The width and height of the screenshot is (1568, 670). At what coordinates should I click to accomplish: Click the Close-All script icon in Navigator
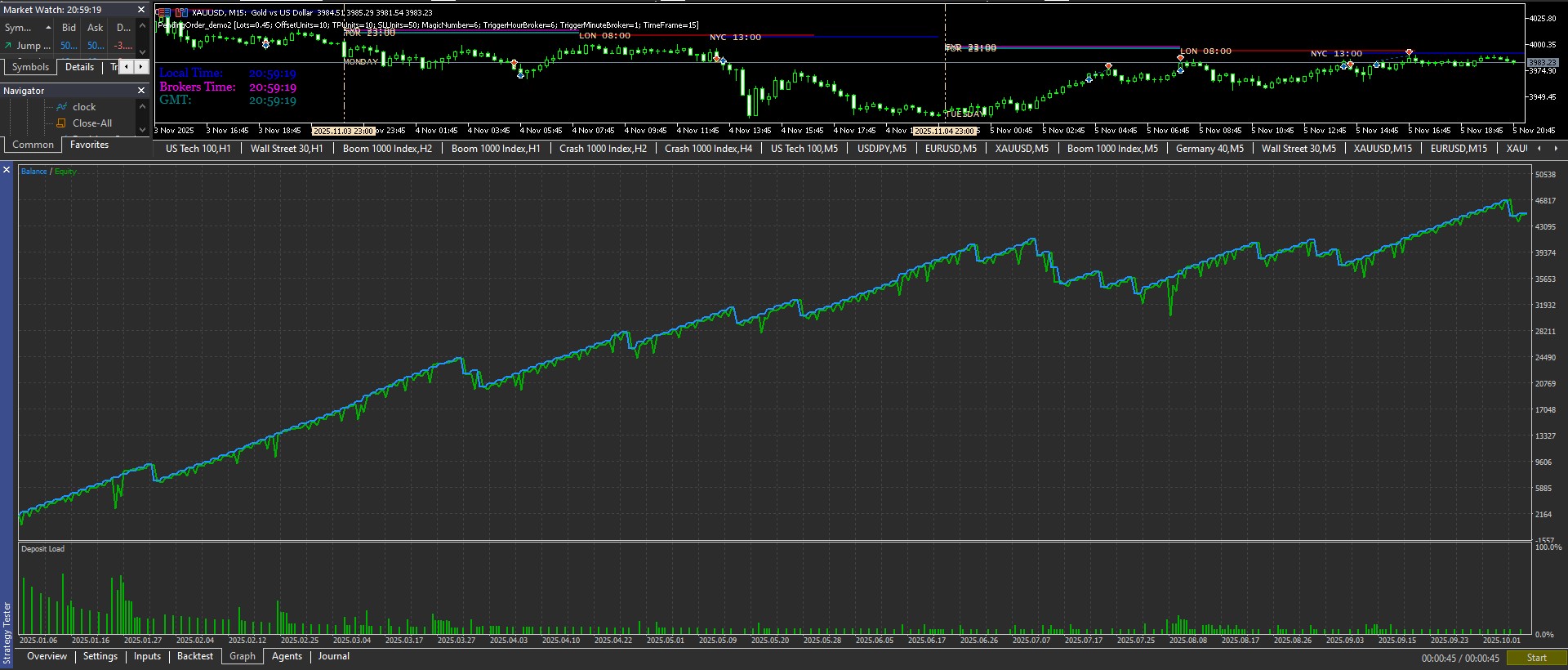[x=61, y=123]
